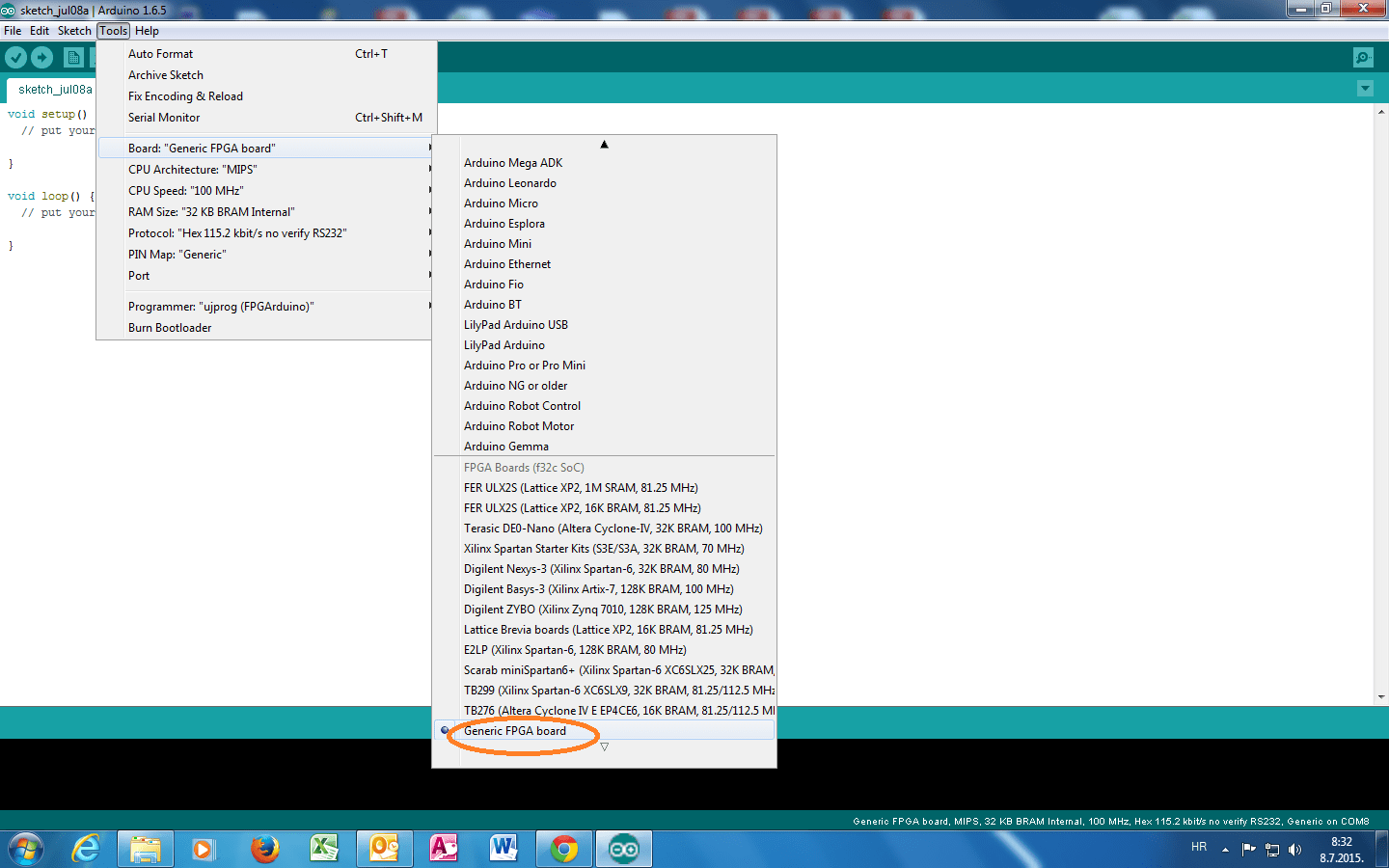Click the volume speaker tray icon
1389x868 pixels.
coord(1294,850)
